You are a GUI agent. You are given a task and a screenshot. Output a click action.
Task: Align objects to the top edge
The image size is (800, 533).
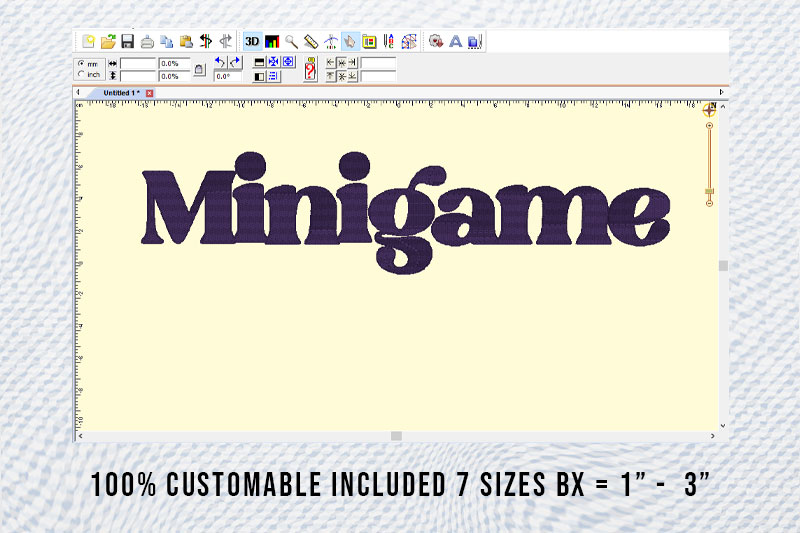click(x=331, y=77)
